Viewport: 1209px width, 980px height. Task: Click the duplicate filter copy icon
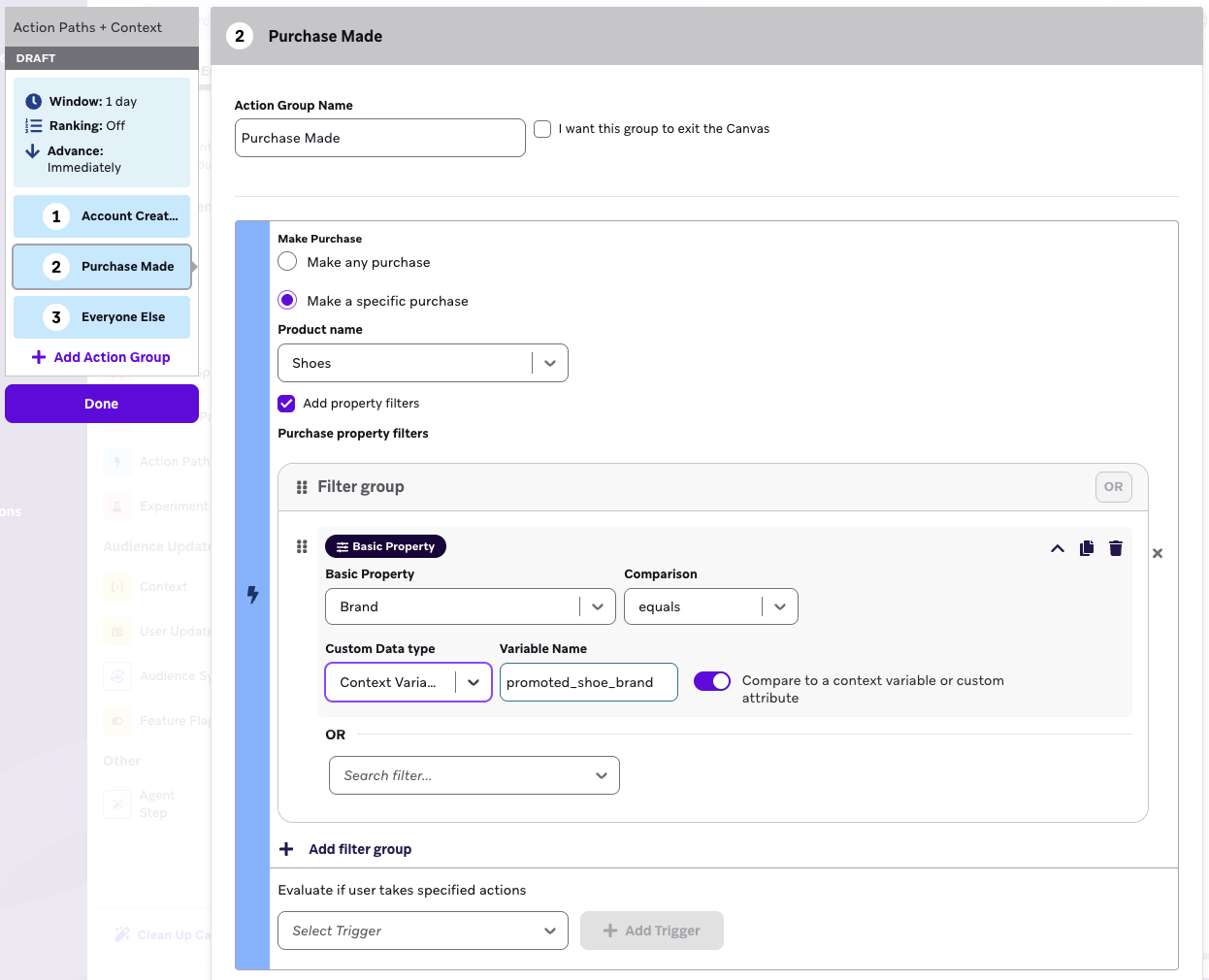pyautogui.click(x=1087, y=548)
